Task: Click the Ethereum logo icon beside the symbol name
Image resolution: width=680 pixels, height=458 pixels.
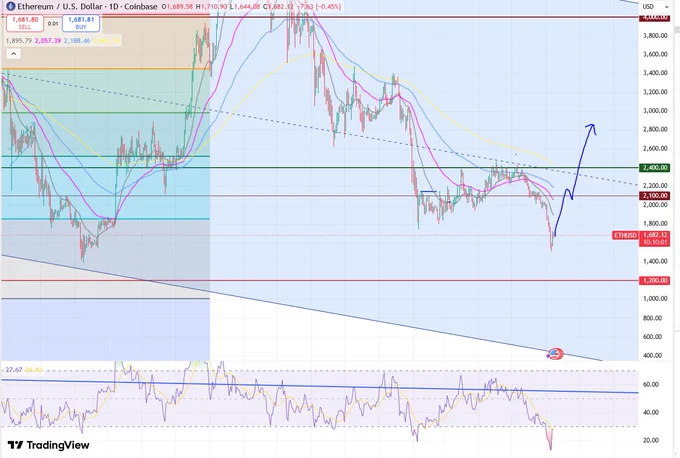Action: pos(10,7)
